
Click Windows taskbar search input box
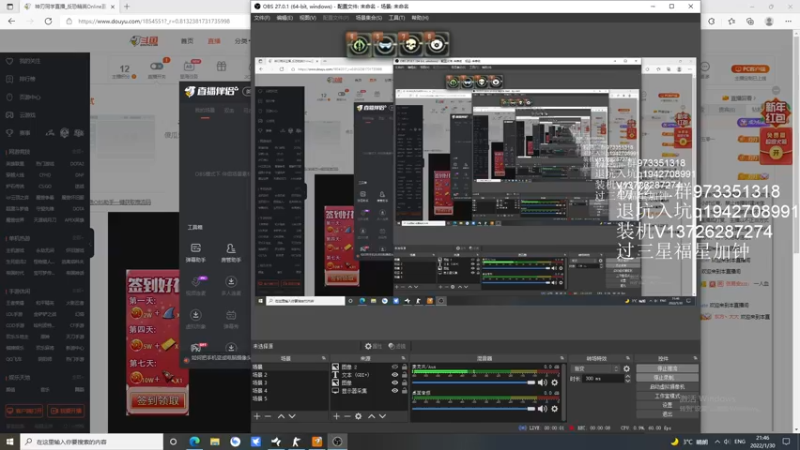tap(92, 441)
